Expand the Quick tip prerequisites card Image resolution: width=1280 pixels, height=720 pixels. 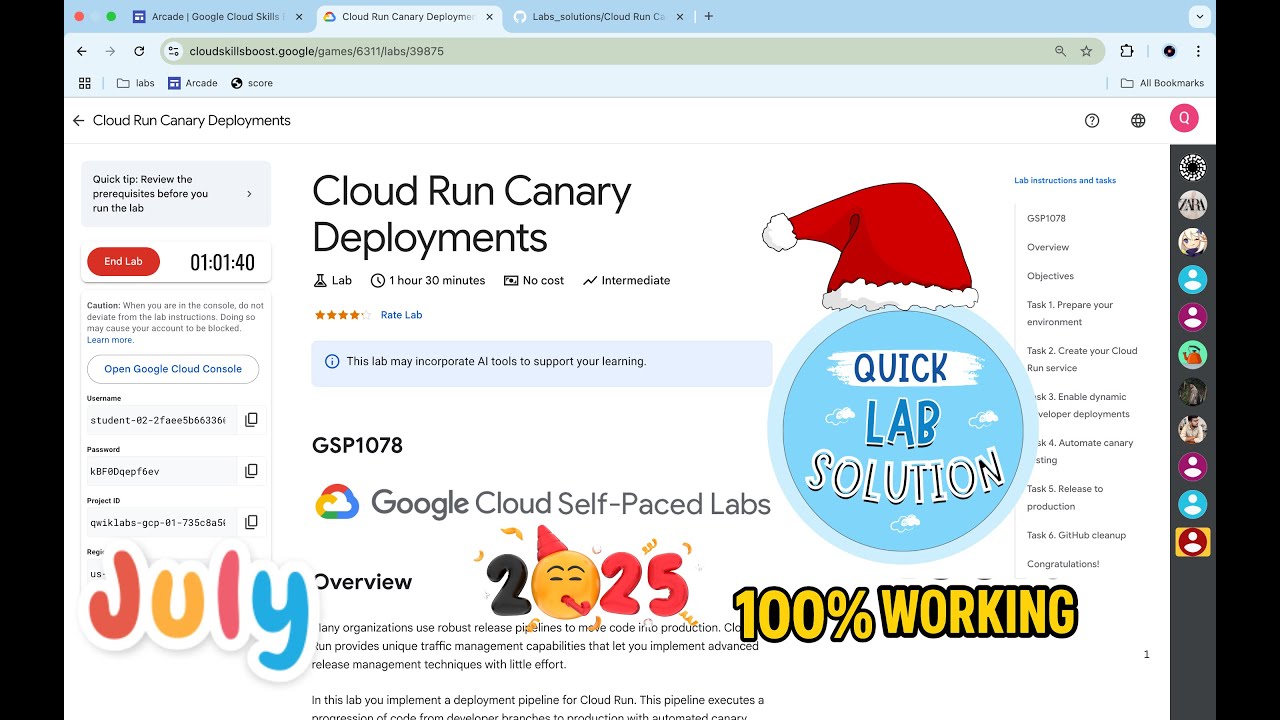point(176,194)
